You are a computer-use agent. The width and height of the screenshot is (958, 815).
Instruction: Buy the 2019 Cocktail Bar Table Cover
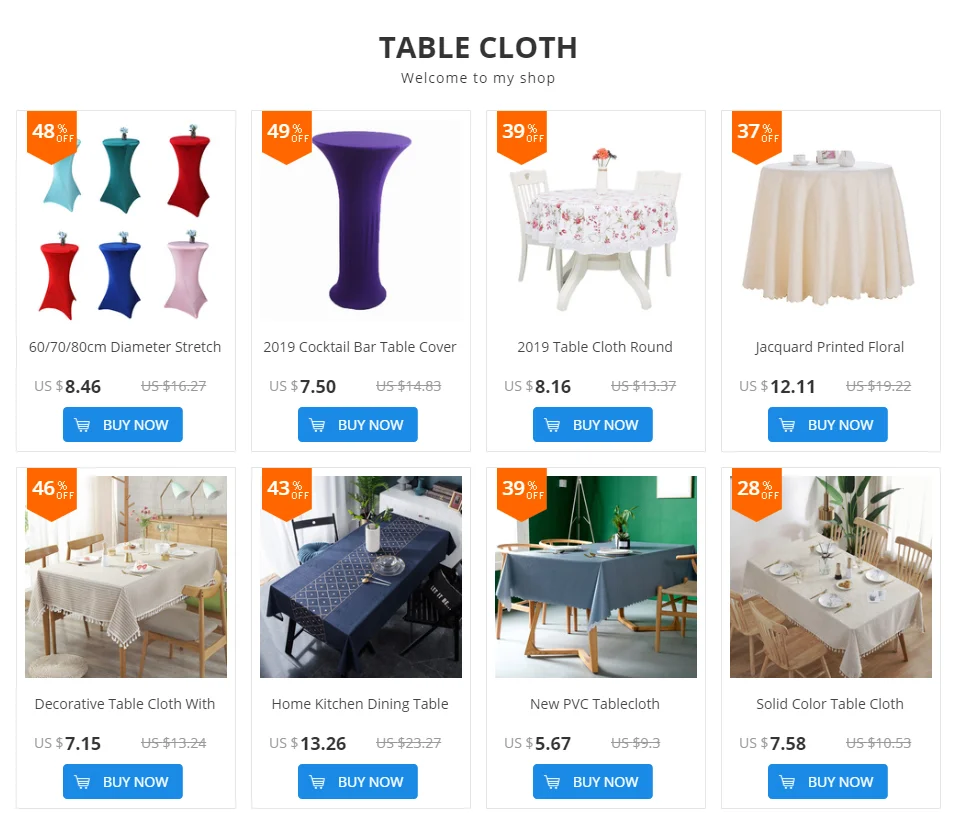tap(358, 425)
